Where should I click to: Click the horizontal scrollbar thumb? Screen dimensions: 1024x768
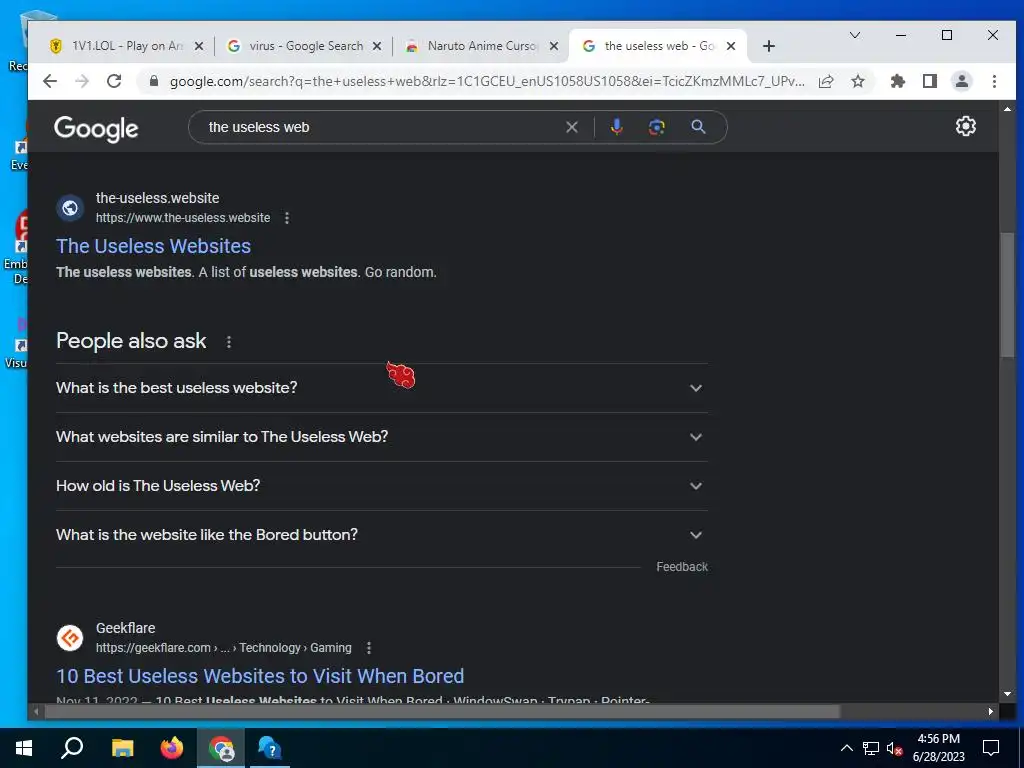(x=441, y=711)
